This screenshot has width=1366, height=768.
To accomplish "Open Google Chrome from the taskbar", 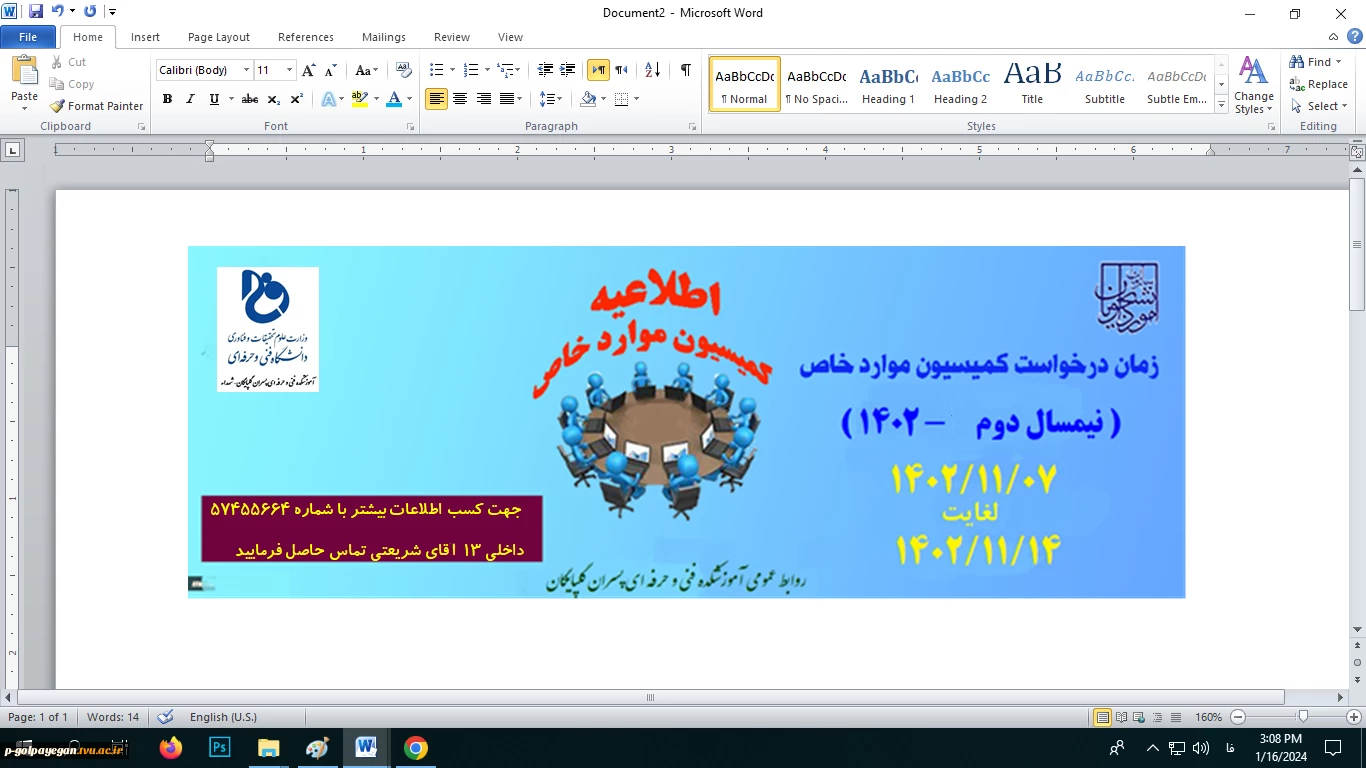I will (416, 747).
